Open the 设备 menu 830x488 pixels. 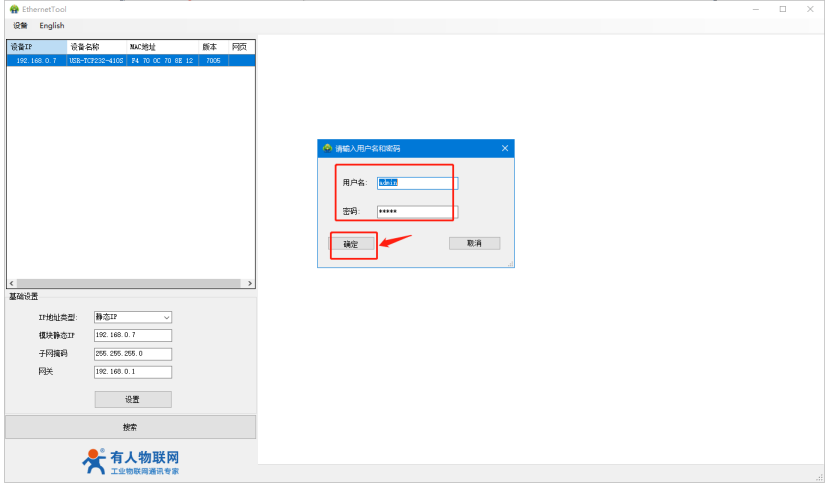pos(20,25)
